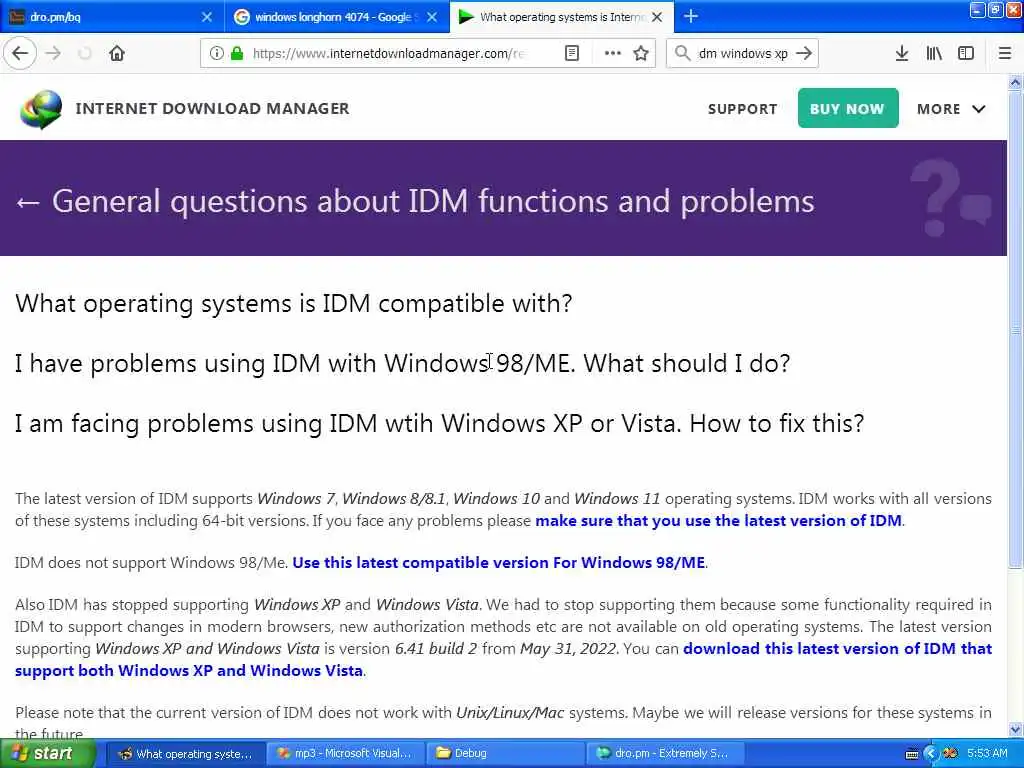This screenshot has width=1024, height=768.
Task: Open the downloads arrow icon
Action: tap(902, 53)
